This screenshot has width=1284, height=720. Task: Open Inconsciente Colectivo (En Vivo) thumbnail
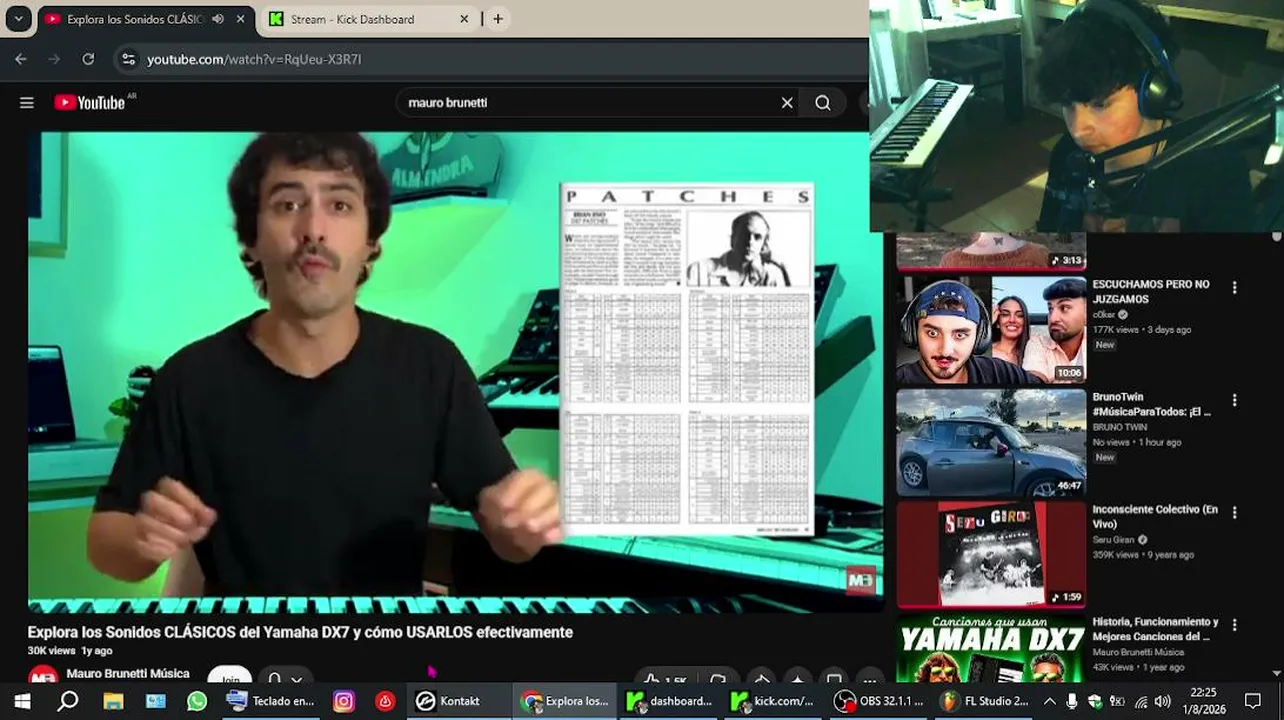[x=991, y=554]
